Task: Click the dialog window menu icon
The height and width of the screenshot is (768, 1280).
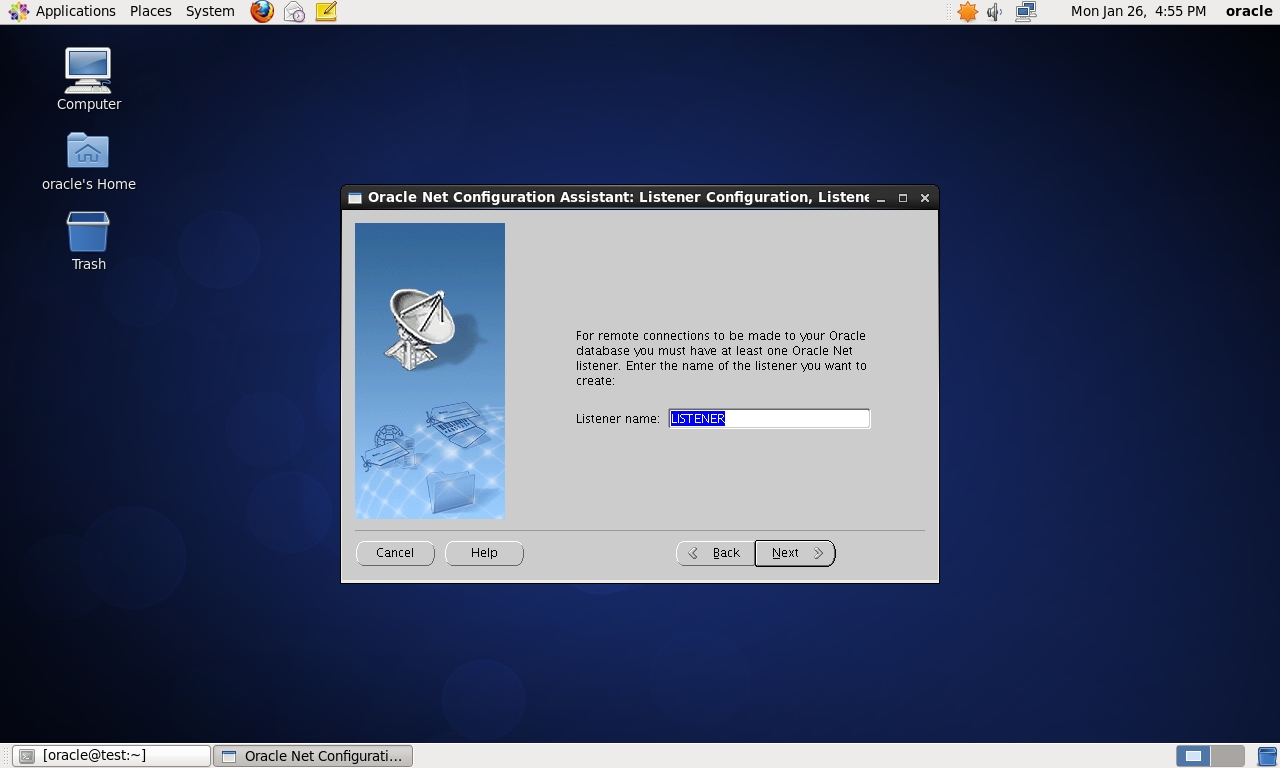Action: tap(355, 198)
